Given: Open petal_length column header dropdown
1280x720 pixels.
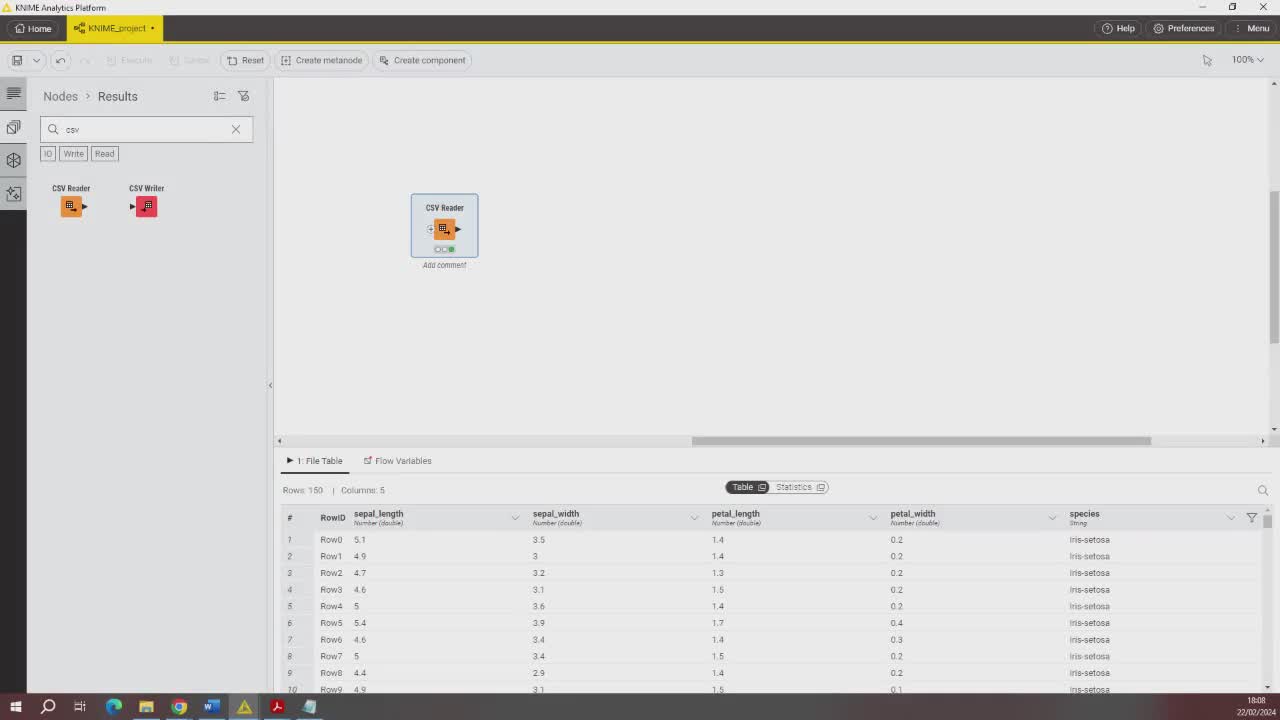Looking at the screenshot, I should [x=873, y=518].
